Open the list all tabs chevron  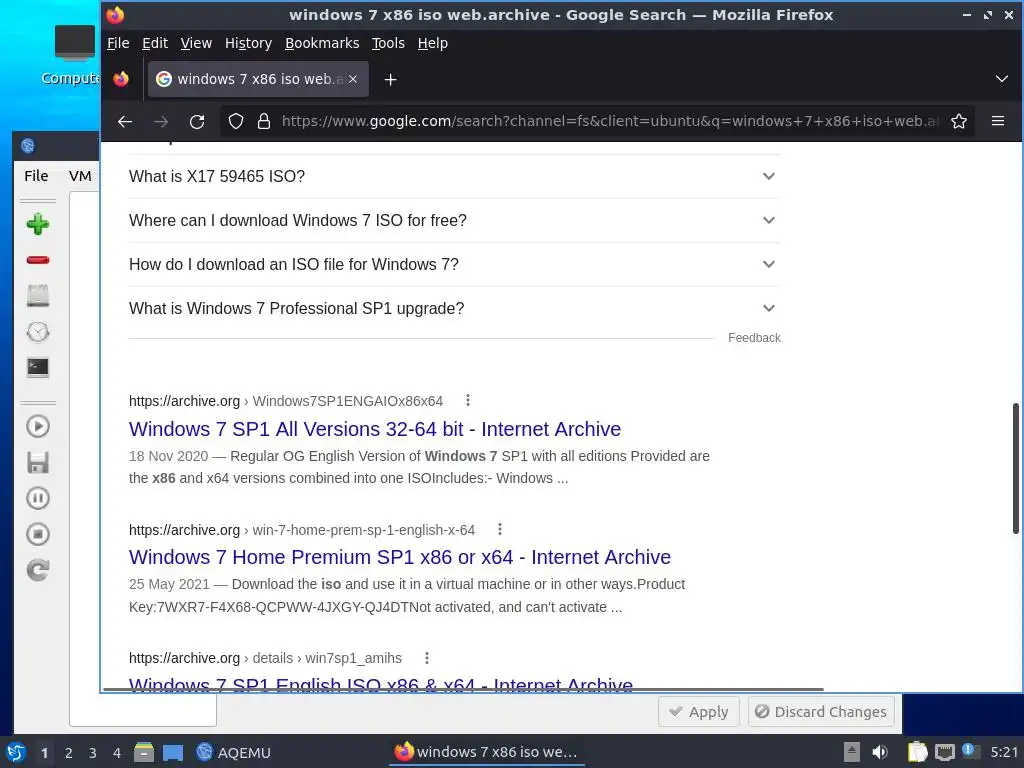click(x=1002, y=79)
